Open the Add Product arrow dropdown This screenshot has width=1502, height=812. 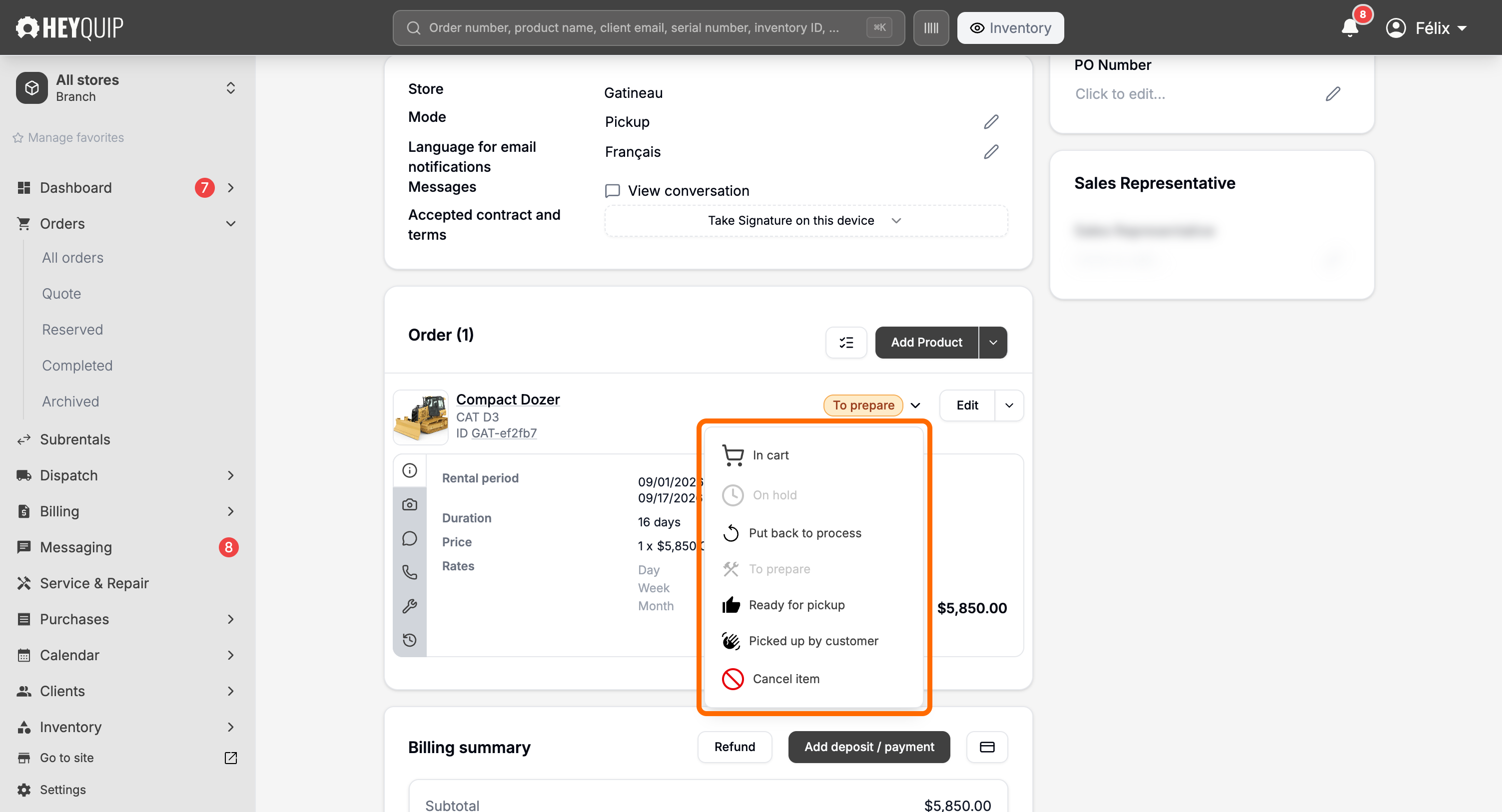tap(993, 343)
